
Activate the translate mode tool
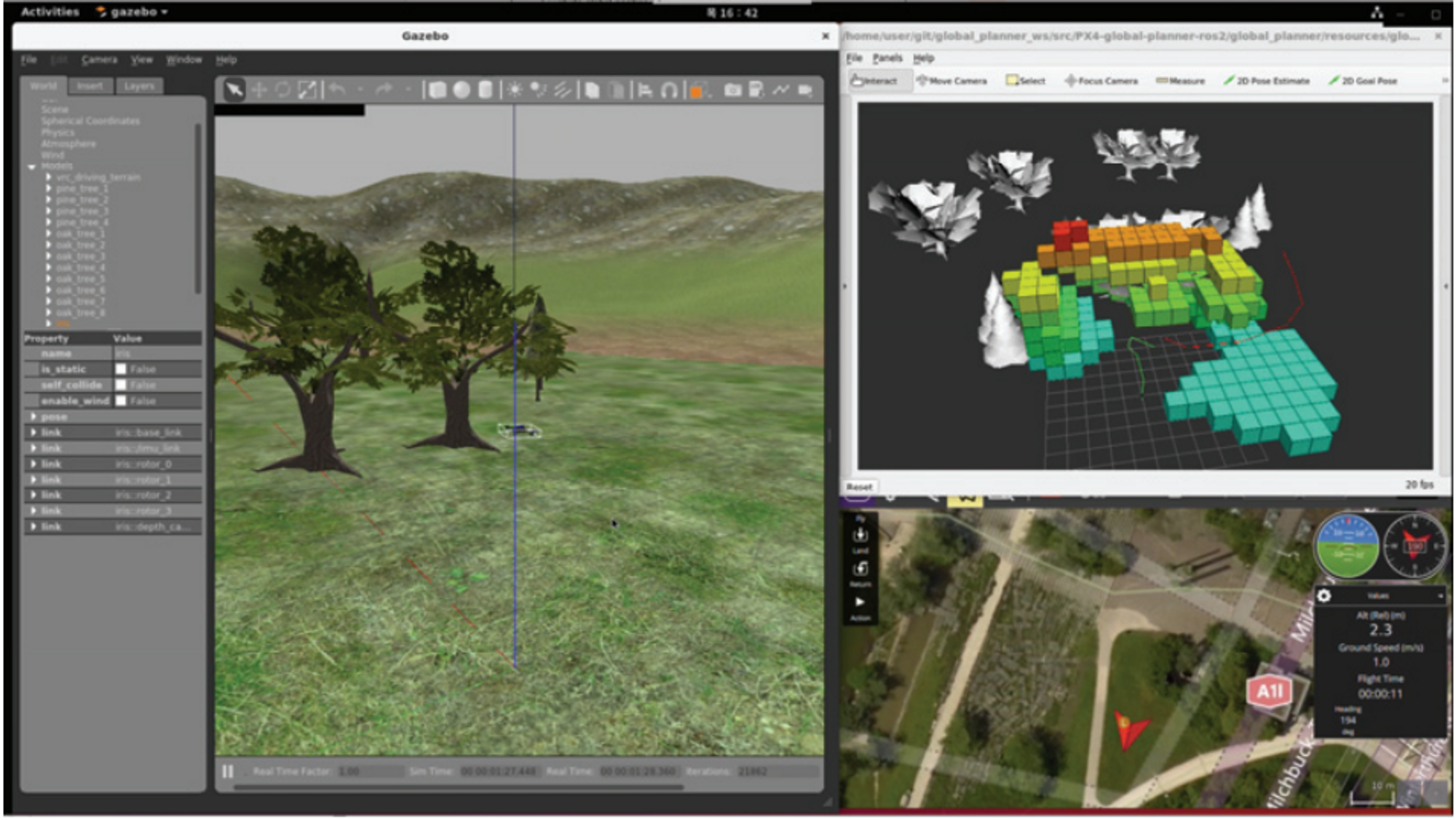tap(259, 89)
